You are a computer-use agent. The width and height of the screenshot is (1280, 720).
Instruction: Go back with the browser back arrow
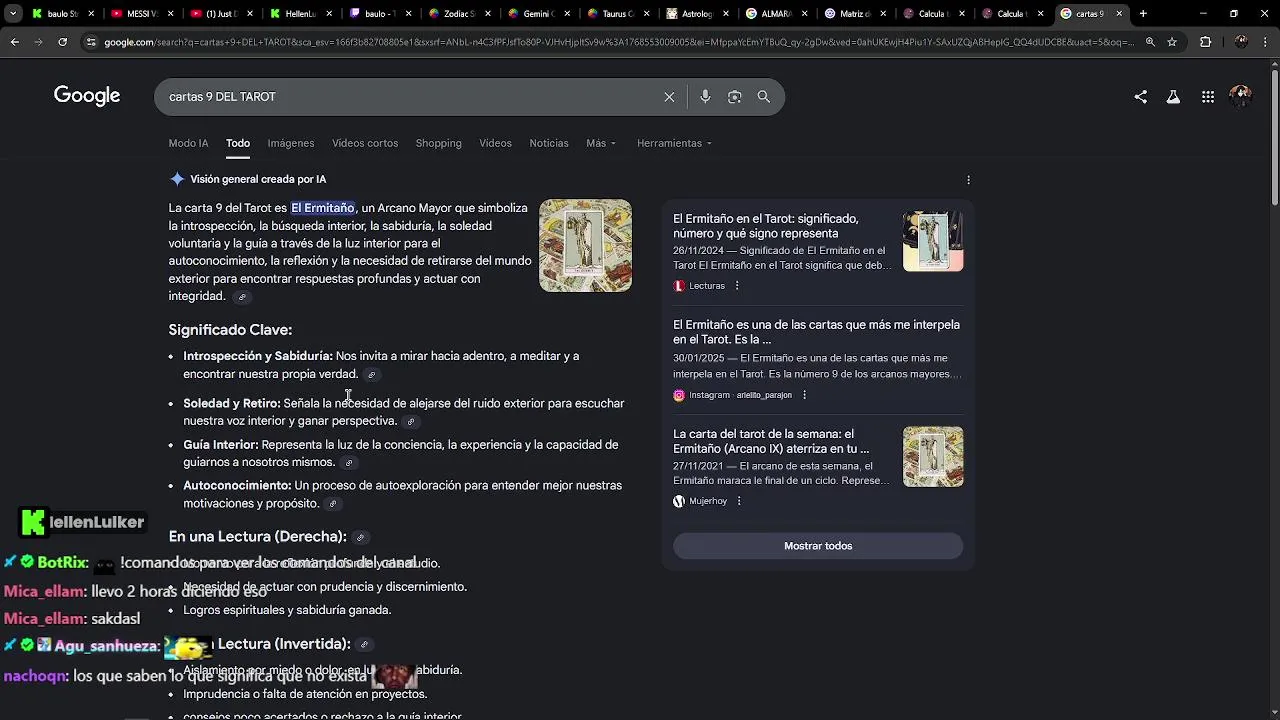click(x=14, y=42)
